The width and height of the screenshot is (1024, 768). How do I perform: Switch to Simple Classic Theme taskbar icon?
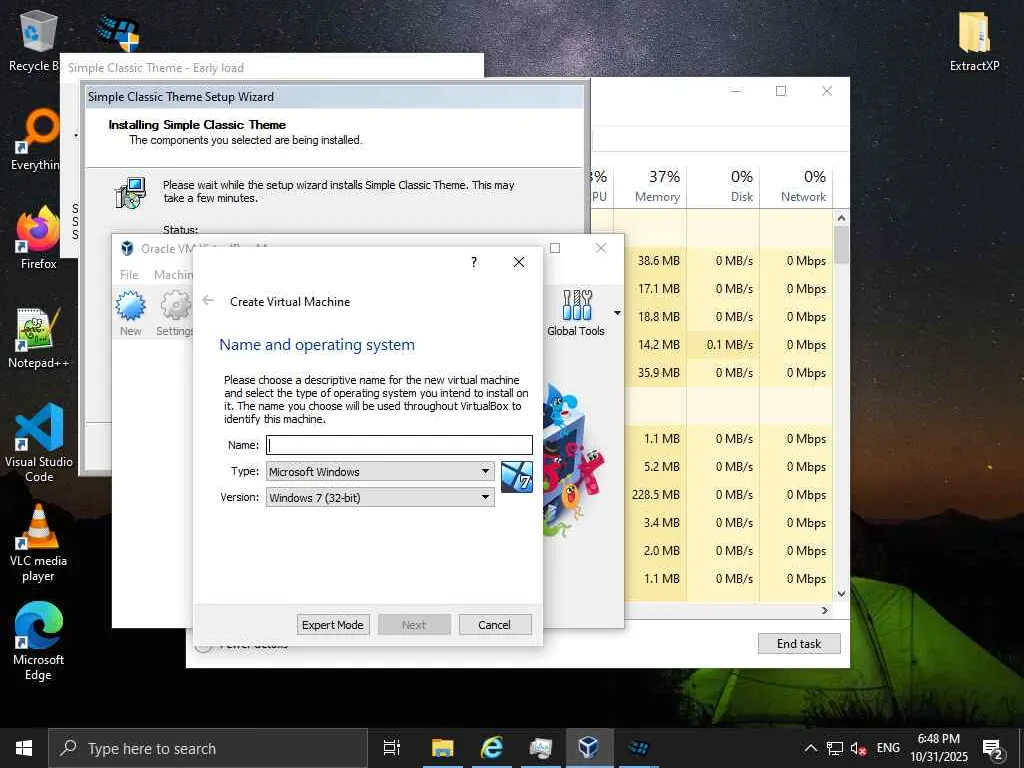click(x=638, y=748)
